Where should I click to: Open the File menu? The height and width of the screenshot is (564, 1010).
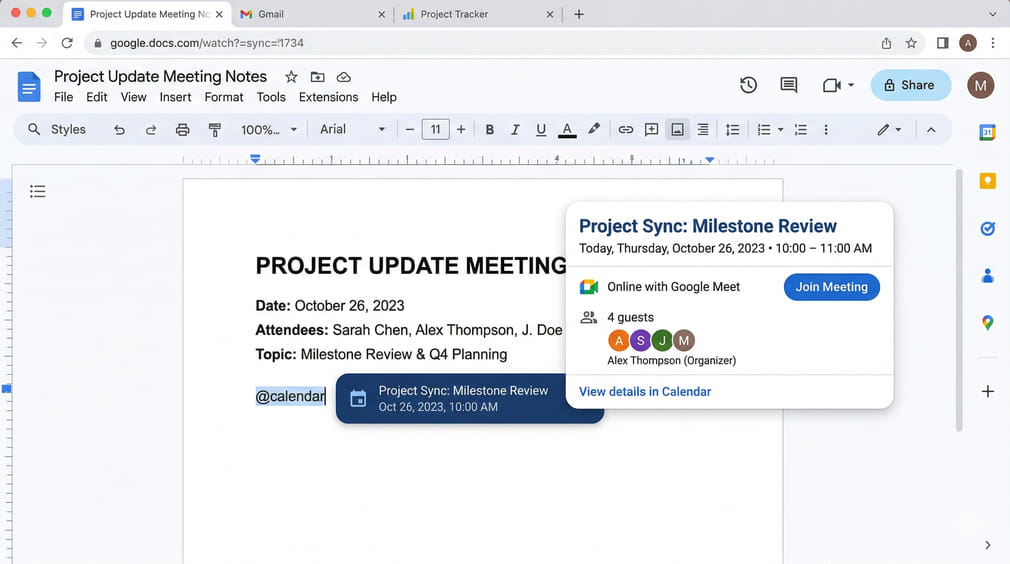tap(63, 97)
